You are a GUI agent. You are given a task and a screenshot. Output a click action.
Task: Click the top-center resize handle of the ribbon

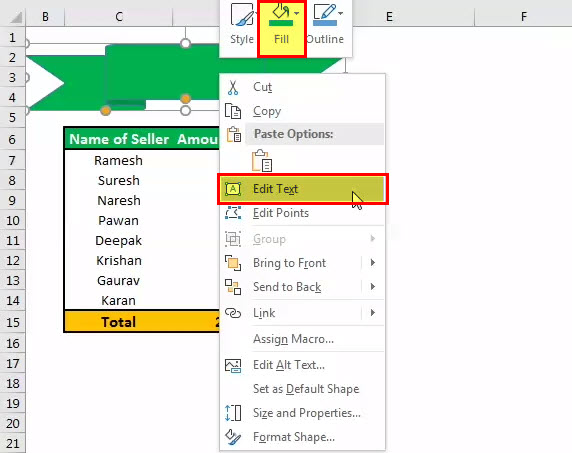185,43
